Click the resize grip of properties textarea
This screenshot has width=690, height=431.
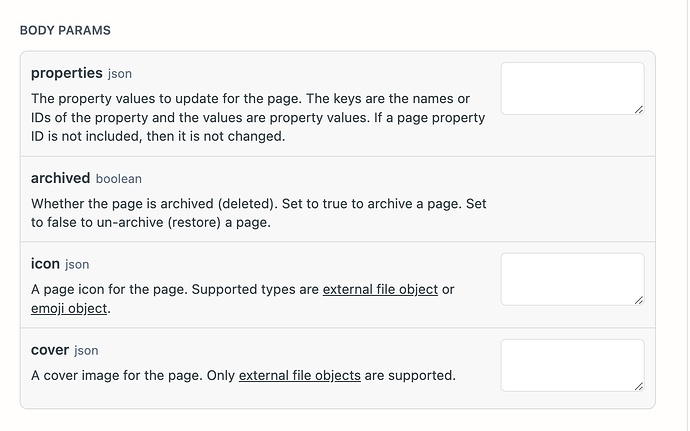point(639,110)
